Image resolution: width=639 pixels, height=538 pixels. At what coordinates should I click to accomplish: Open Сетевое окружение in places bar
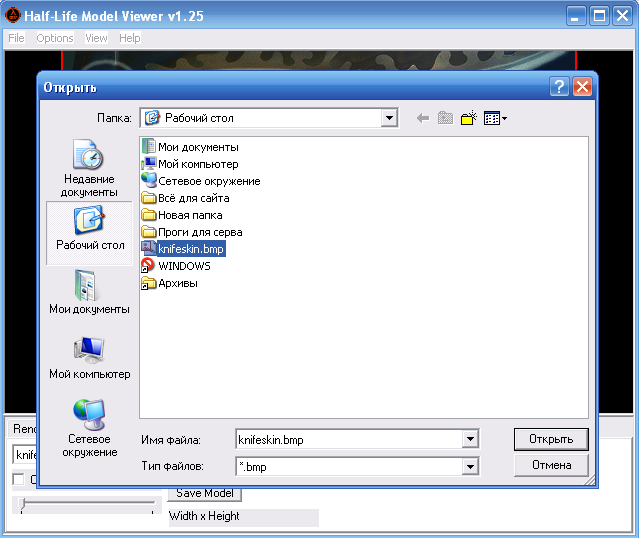(89, 428)
